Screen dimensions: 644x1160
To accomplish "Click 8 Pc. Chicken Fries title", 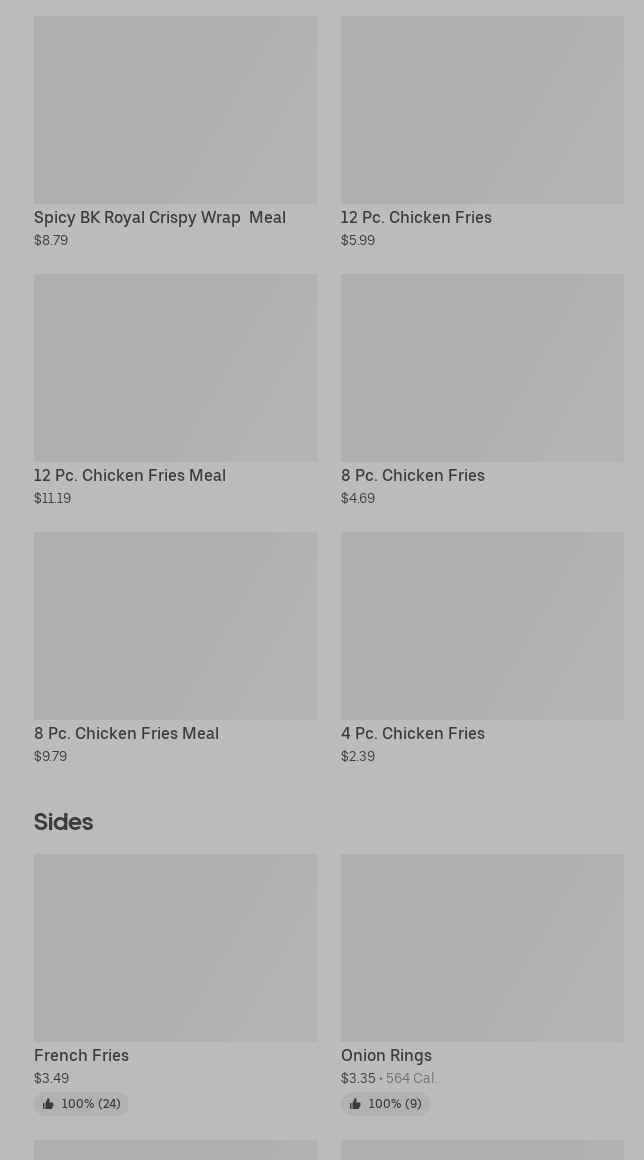I will [413, 475].
